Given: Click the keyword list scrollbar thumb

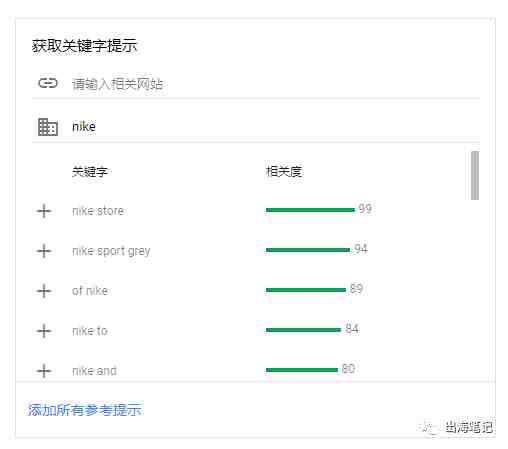Looking at the screenshot, I should pos(475,175).
